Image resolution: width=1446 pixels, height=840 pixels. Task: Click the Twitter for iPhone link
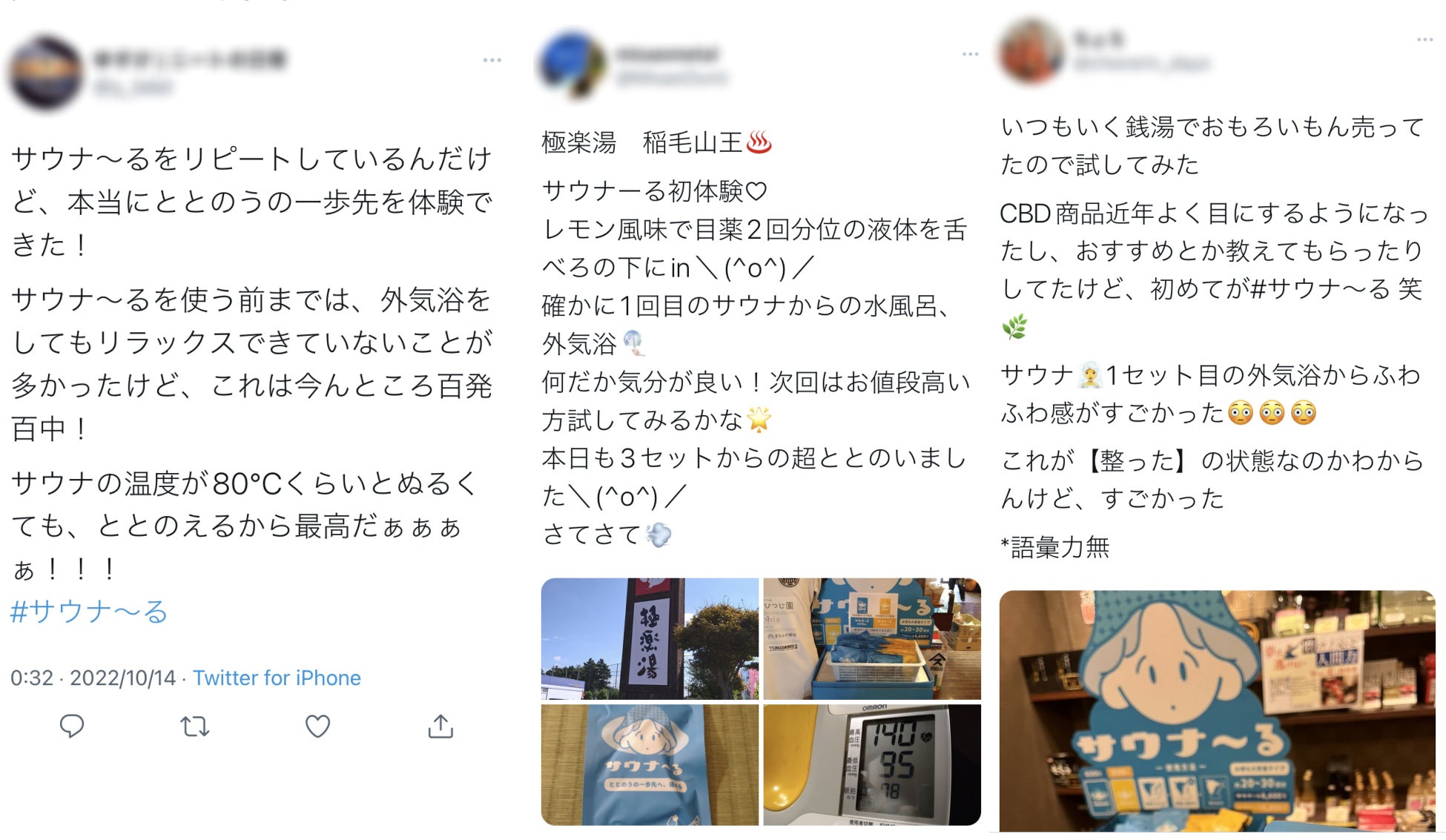[x=277, y=678]
